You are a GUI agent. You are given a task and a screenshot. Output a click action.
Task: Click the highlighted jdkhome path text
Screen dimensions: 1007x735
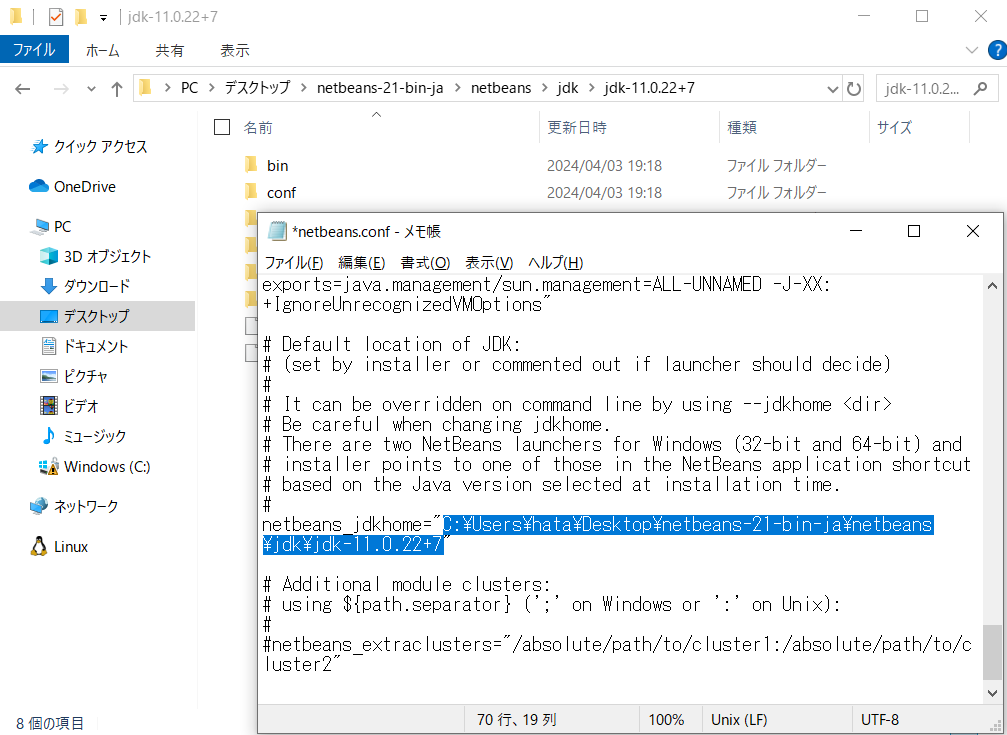(597, 535)
